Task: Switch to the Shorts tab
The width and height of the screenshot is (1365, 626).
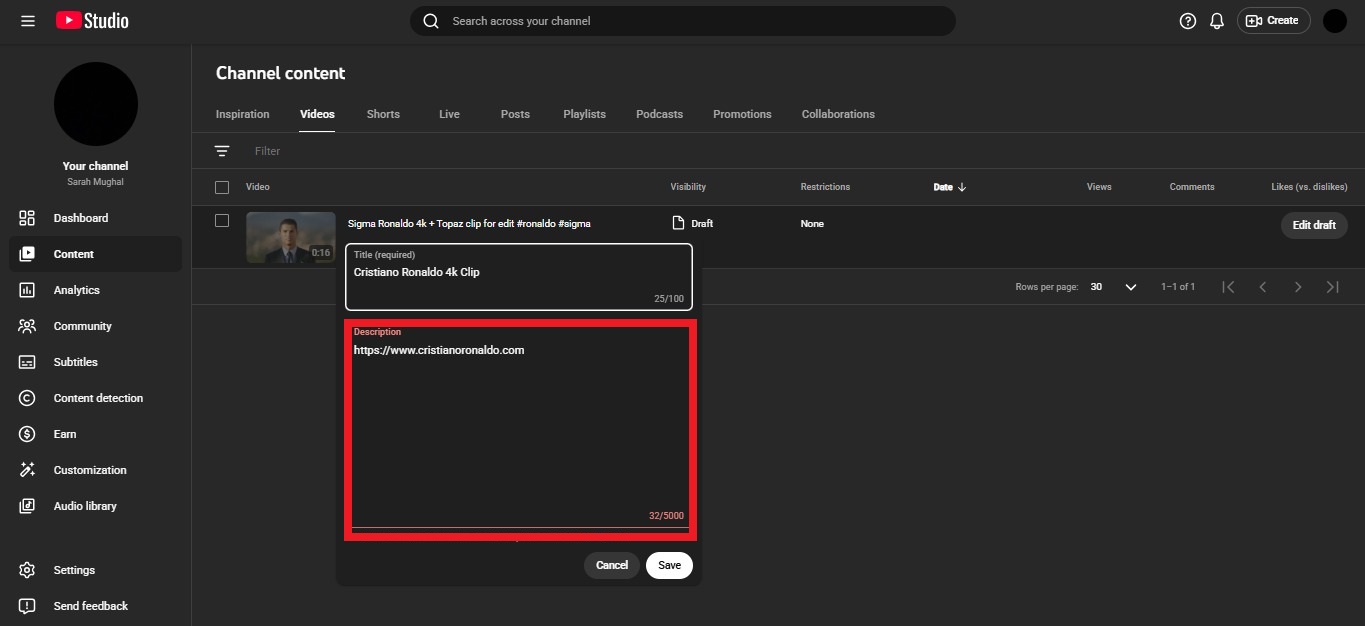Action: [x=382, y=114]
